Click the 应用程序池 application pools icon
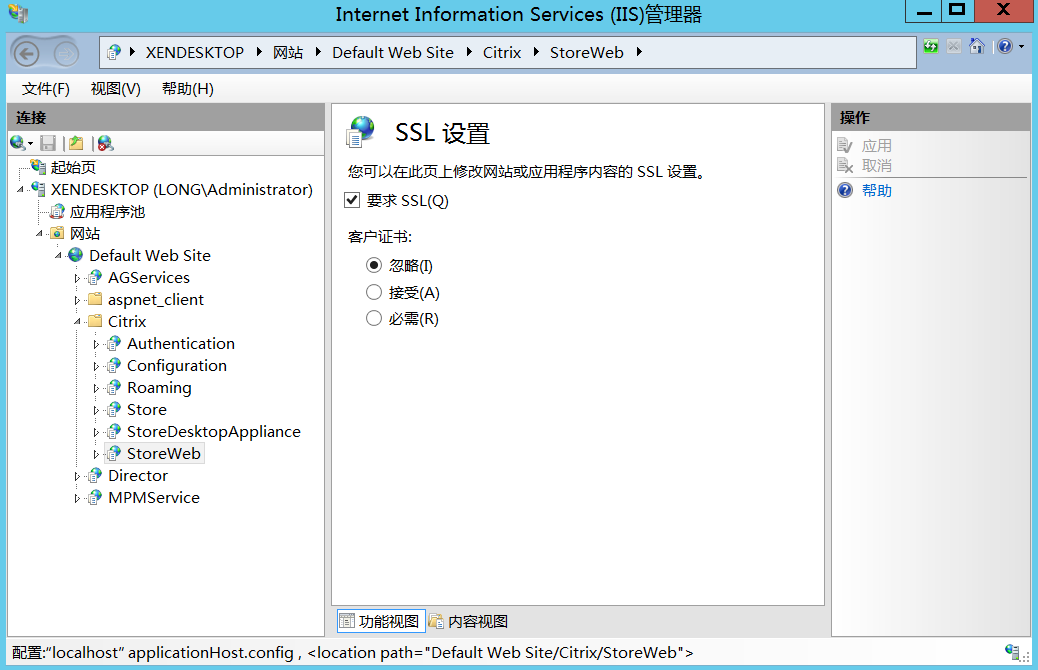This screenshot has height=670, width=1038. [x=58, y=211]
